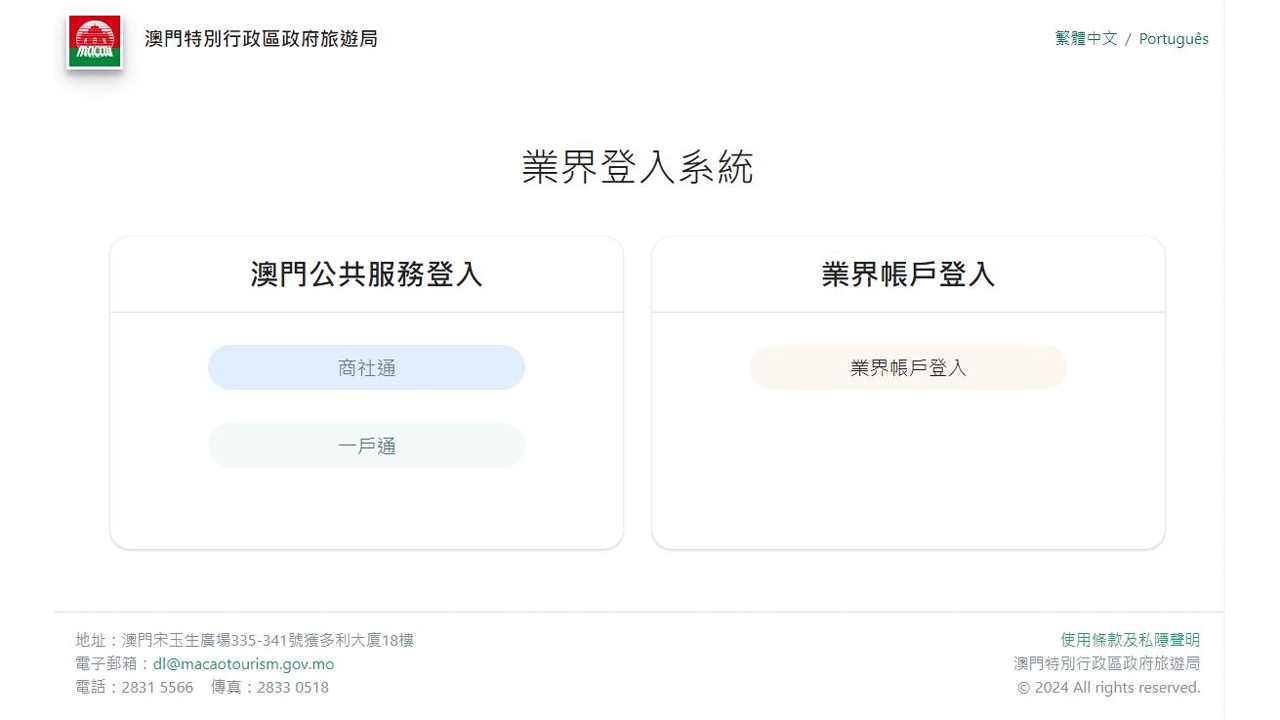The height and width of the screenshot is (720, 1280).
Task: Open 使用條款及私隱聲明 link
Action: pyautogui.click(x=1130, y=640)
